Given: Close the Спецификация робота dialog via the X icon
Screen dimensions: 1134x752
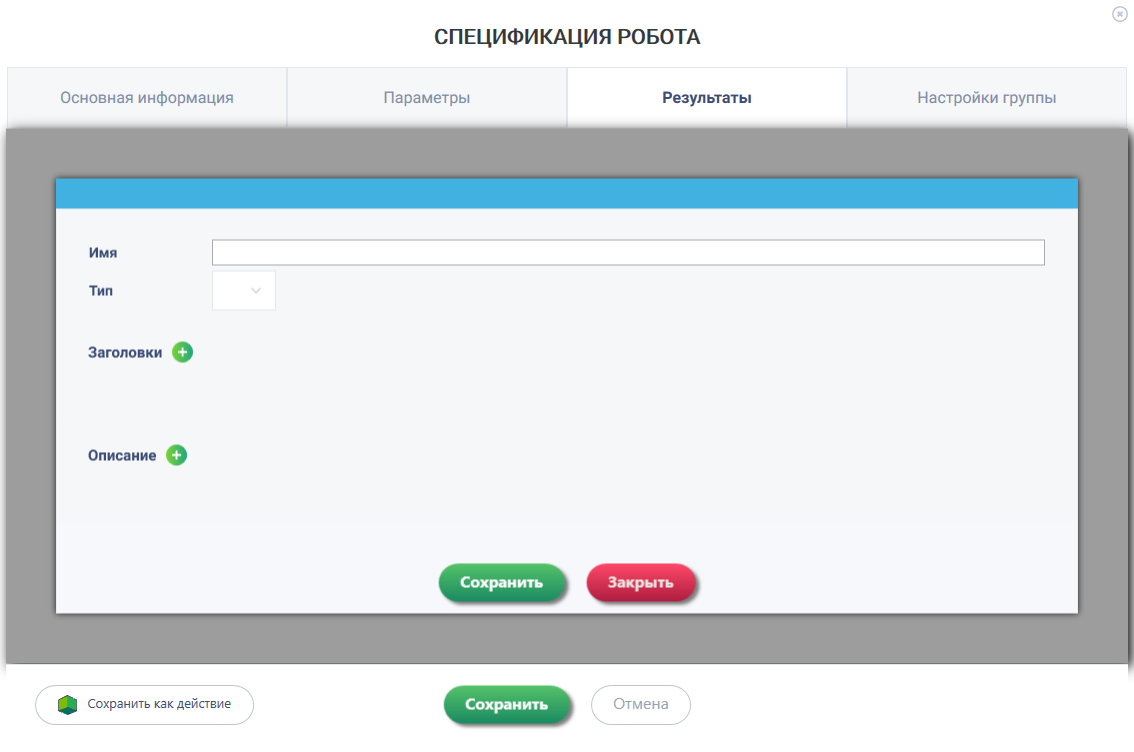Looking at the screenshot, I should (1119, 14).
